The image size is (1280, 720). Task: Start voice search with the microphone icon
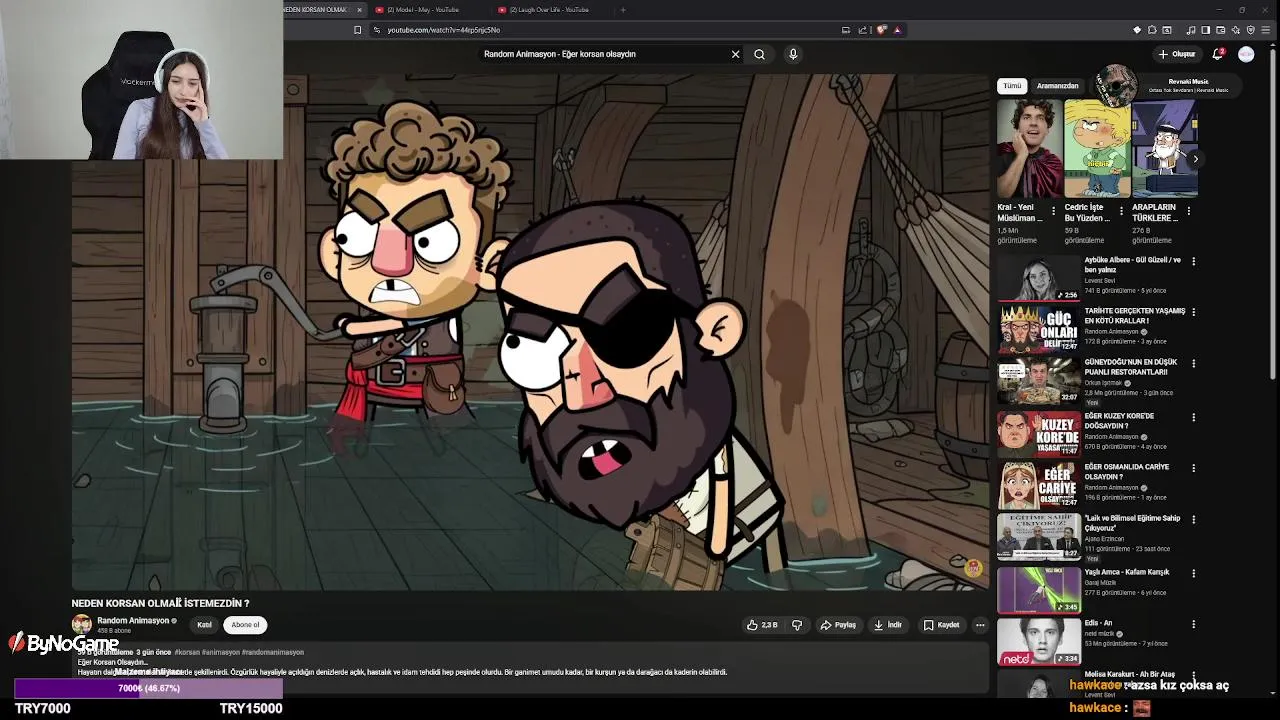click(793, 54)
